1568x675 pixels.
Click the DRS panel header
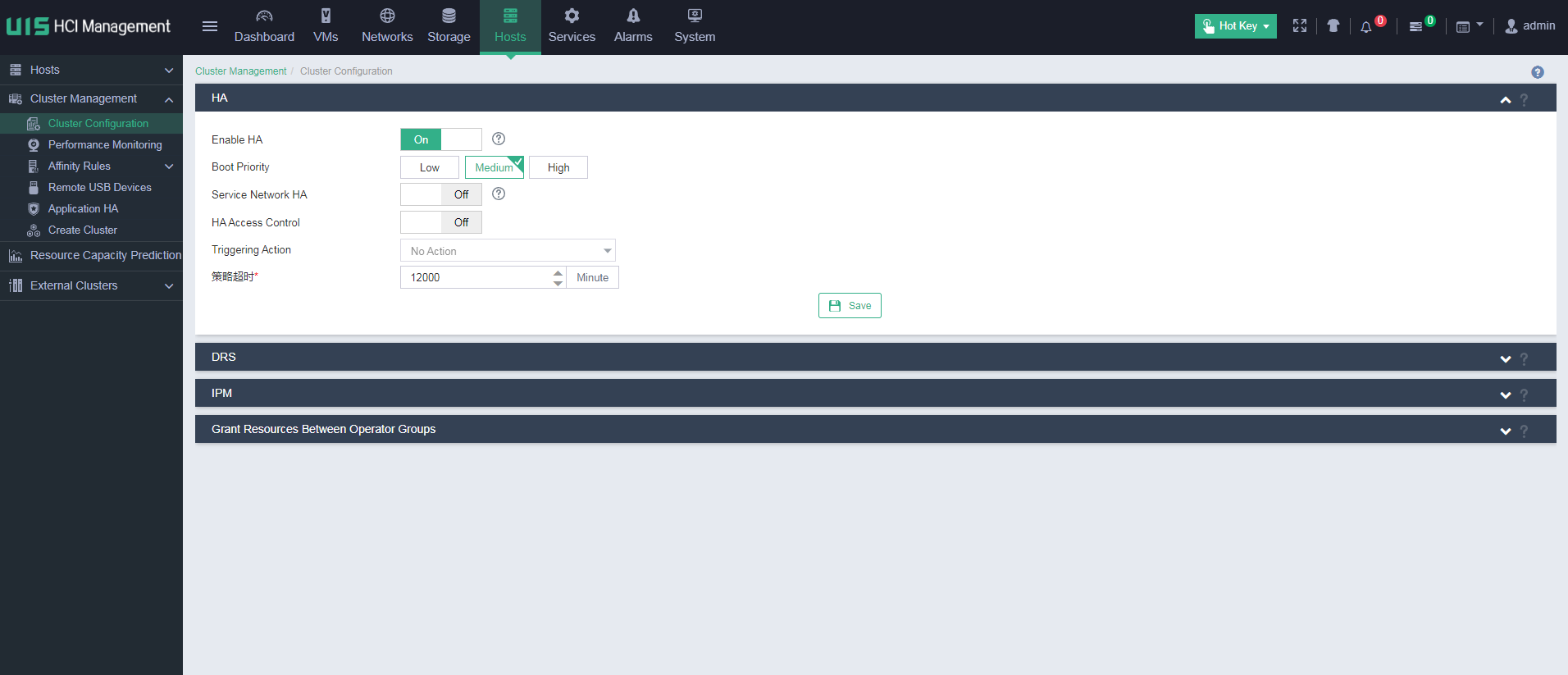pyautogui.click(x=875, y=357)
